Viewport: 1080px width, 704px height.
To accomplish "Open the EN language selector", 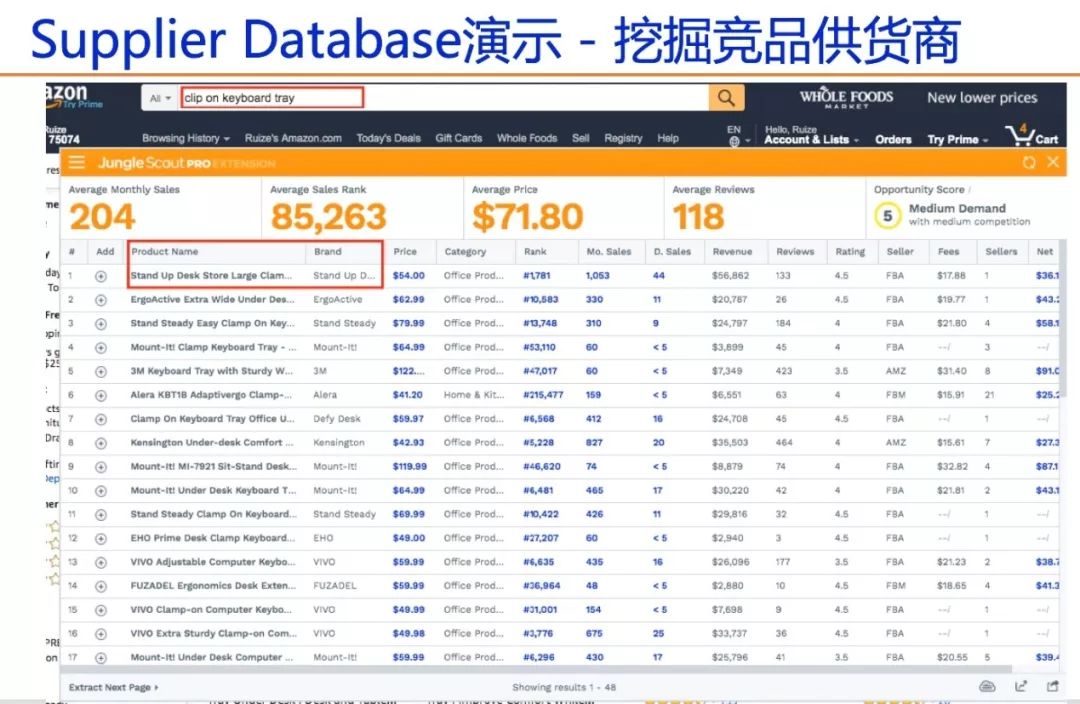I will pos(738,136).
